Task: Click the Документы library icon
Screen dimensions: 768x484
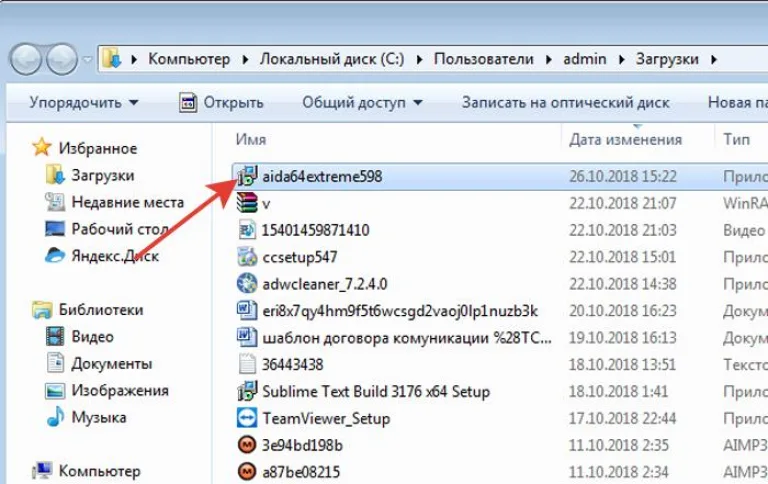Action: tap(55, 363)
